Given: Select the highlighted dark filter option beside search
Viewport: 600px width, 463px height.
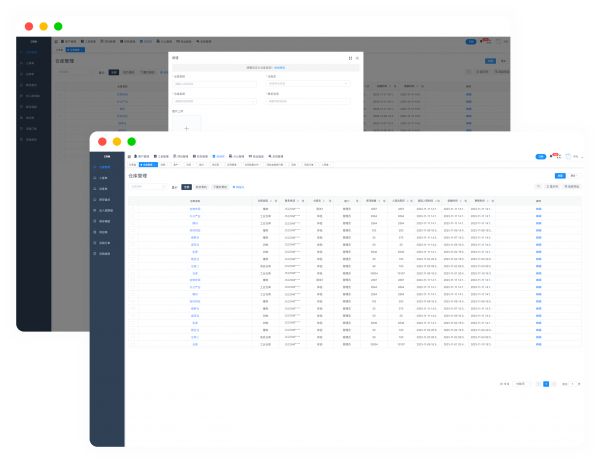Looking at the screenshot, I should point(186,186).
